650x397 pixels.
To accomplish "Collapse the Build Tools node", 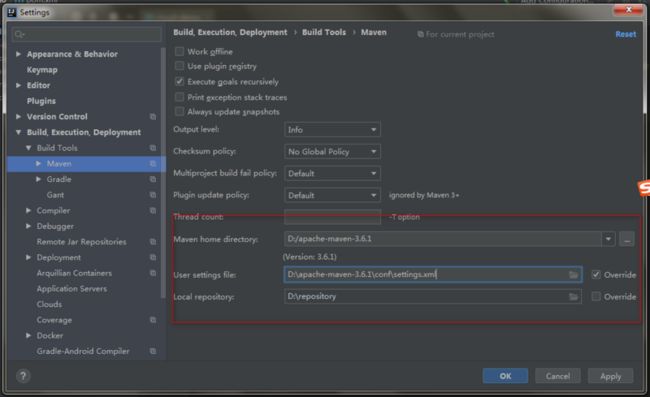I will click(29, 148).
